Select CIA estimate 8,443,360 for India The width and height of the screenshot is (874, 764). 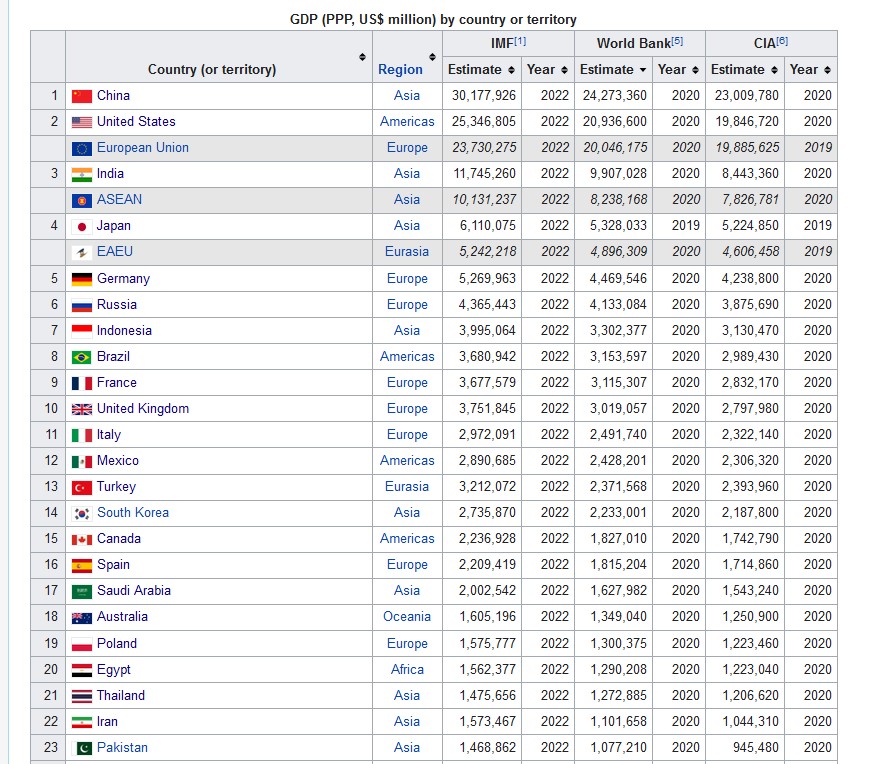coord(750,174)
